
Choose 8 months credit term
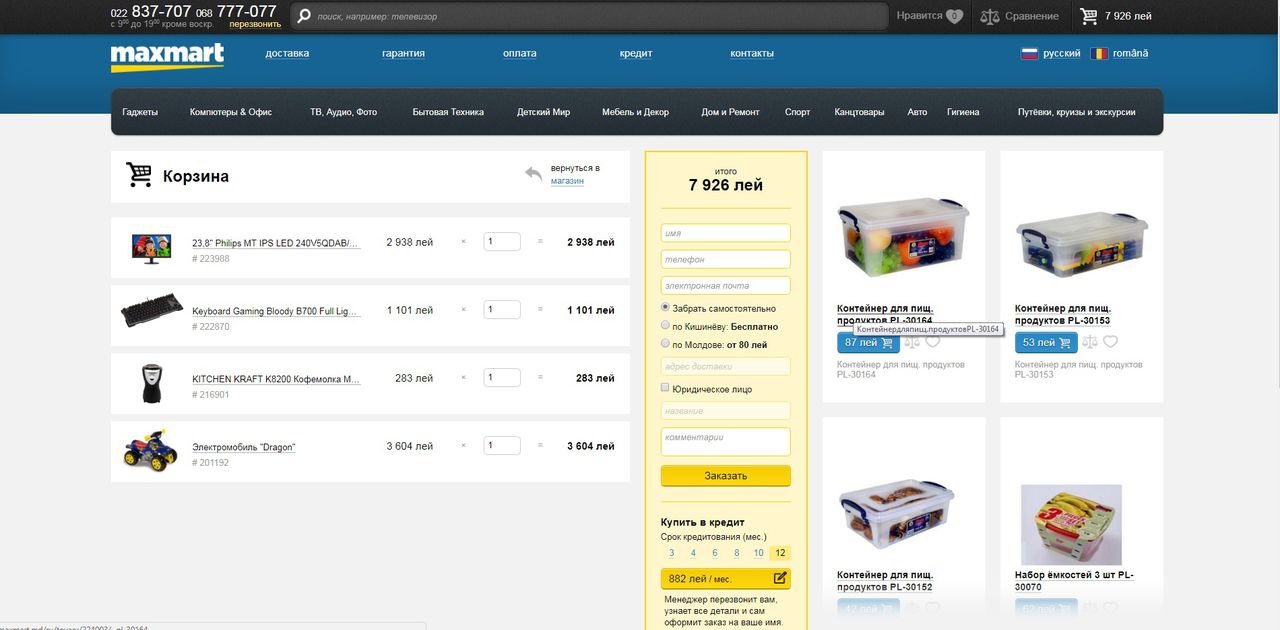pyautogui.click(x=737, y=553)
